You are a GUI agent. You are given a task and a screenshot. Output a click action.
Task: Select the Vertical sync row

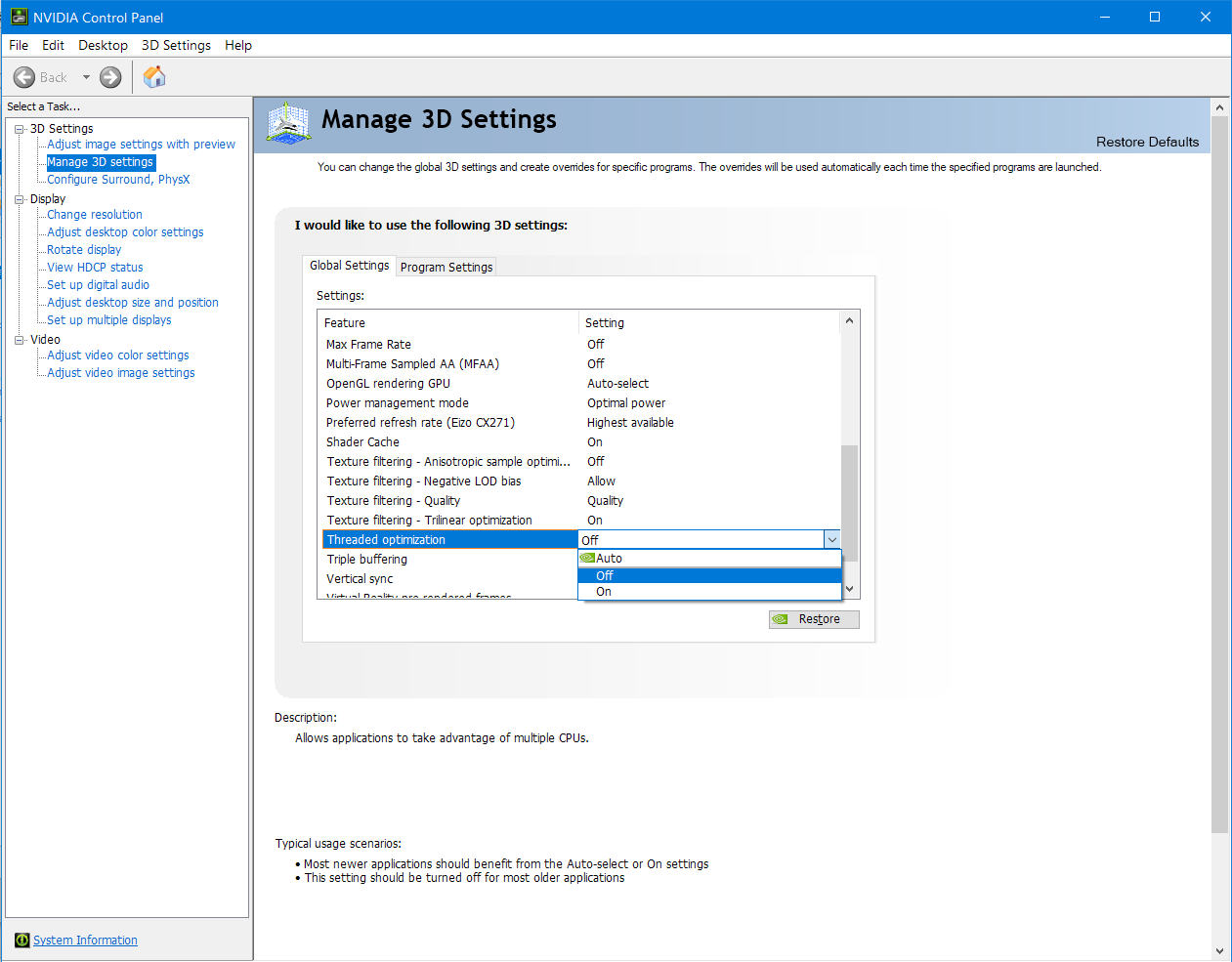coord(449,579)
